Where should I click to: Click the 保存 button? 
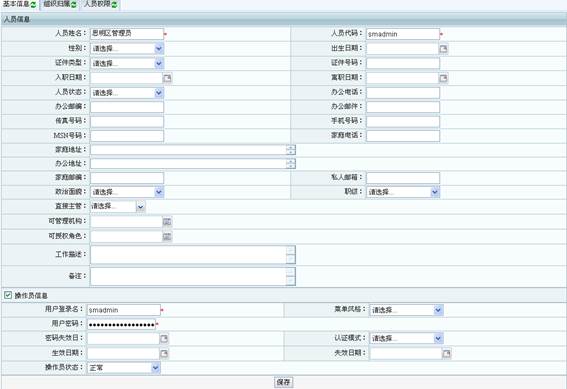pyautogui.click(x=283, y=382)
